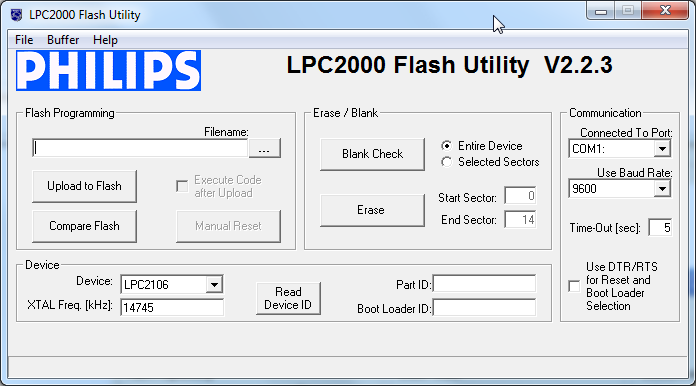Click the XTAL Freq field showing 14745

pos(172,307)
